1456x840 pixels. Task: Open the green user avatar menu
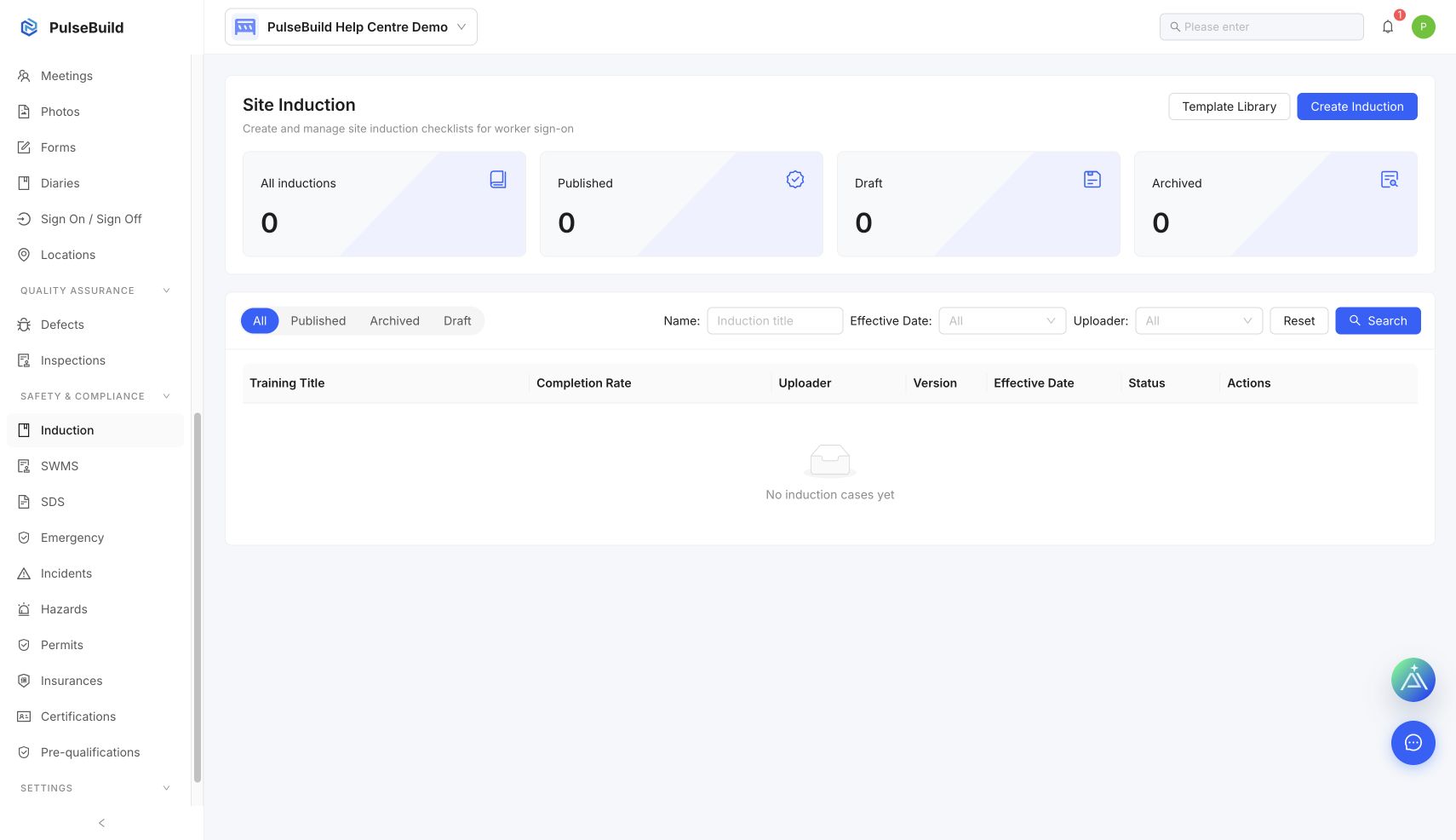tap(1424, 26)
